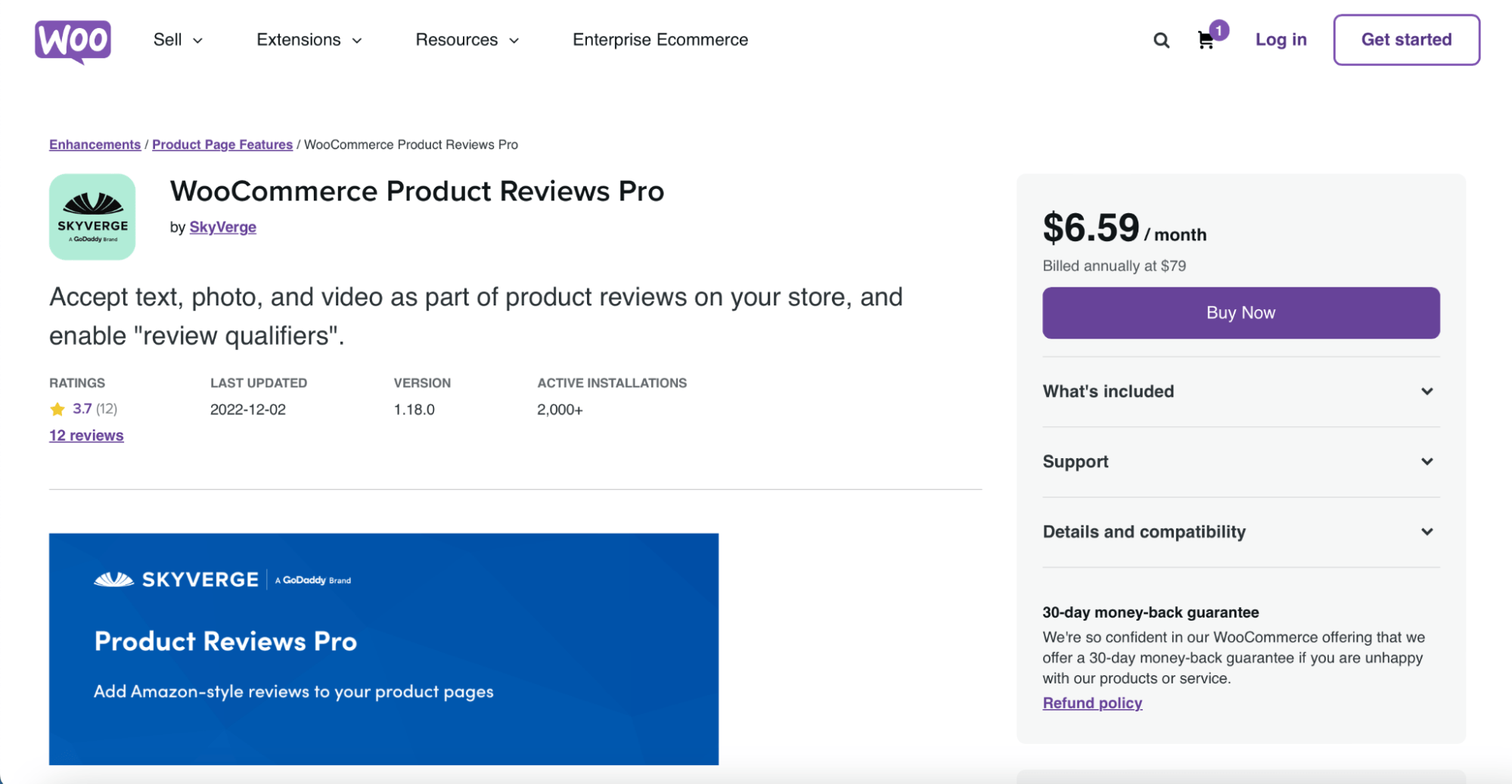Click the $6.59 price text
The height and width of the screenshot is (784, 1512).
[1090, 228]
